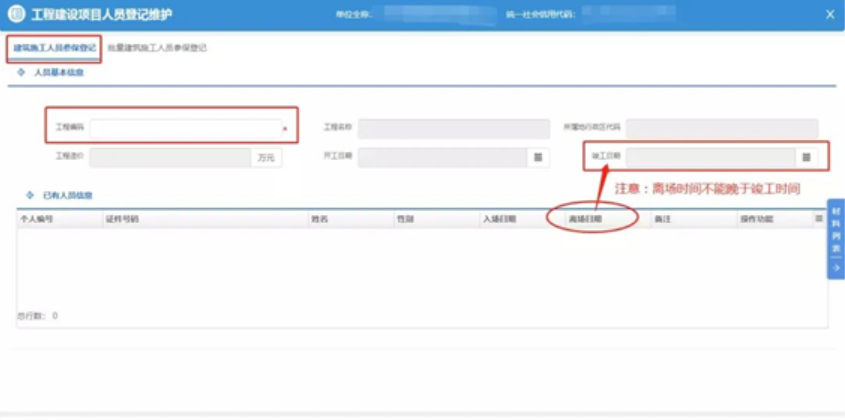Collapse the 已有人员信息 section
Screen dimensions: 845x420
[29, 195]
